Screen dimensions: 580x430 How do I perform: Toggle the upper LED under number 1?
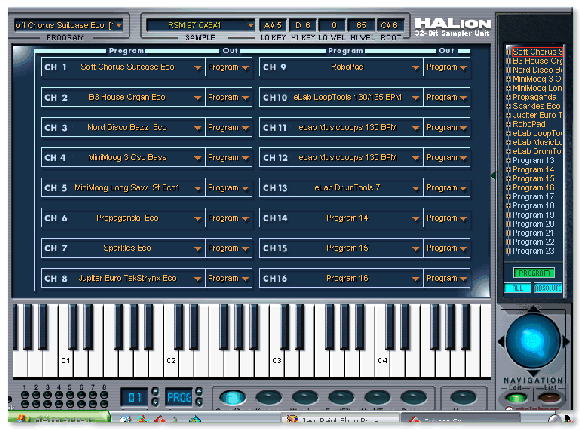point(24,395)
